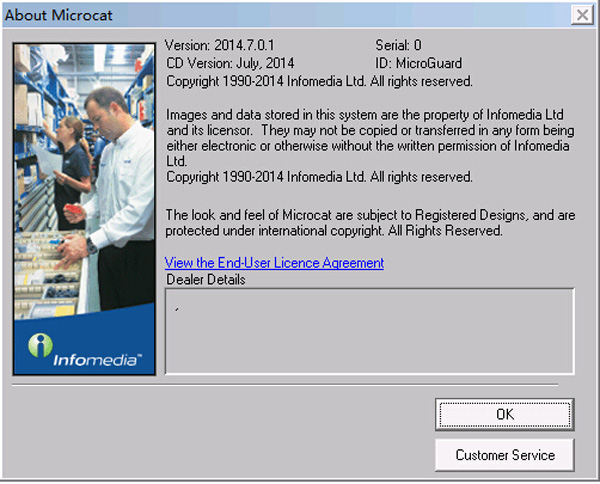Click the ID: MicroGuard label
The image size is (600, 484).
pyautogui.click(x=418, y=63)
